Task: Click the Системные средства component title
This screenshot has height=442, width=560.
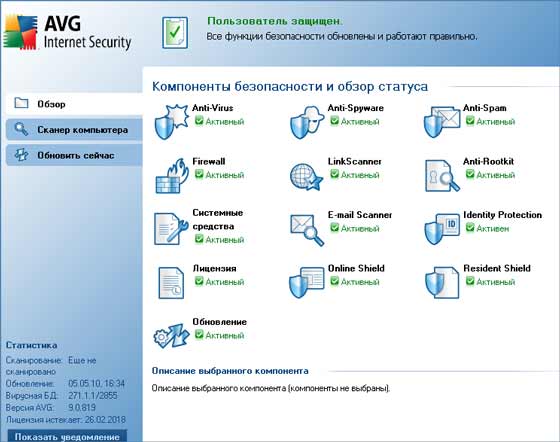Action: (218, 220)
